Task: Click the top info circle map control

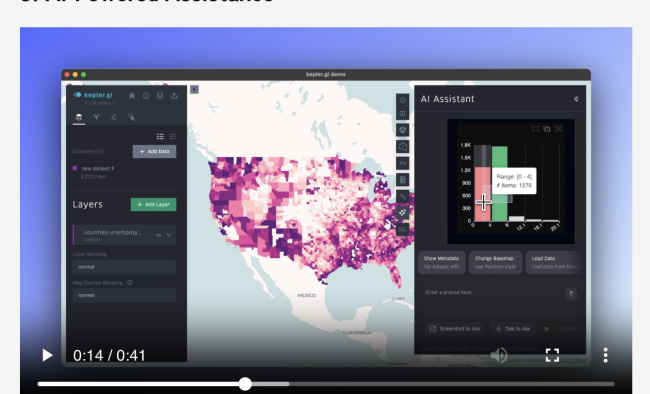Action: (403, 100)
